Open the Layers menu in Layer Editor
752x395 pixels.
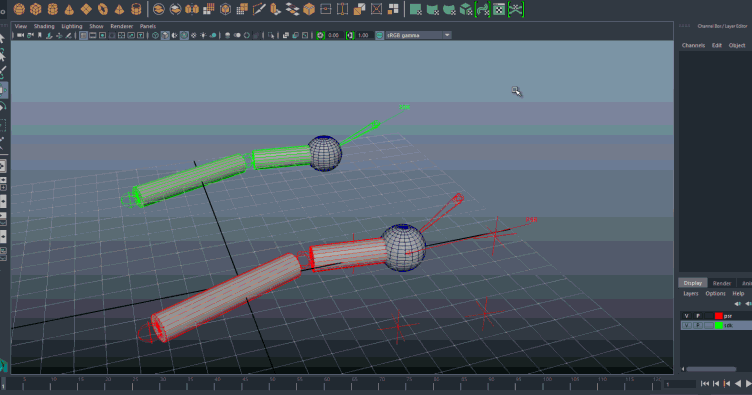click(691, 293)
